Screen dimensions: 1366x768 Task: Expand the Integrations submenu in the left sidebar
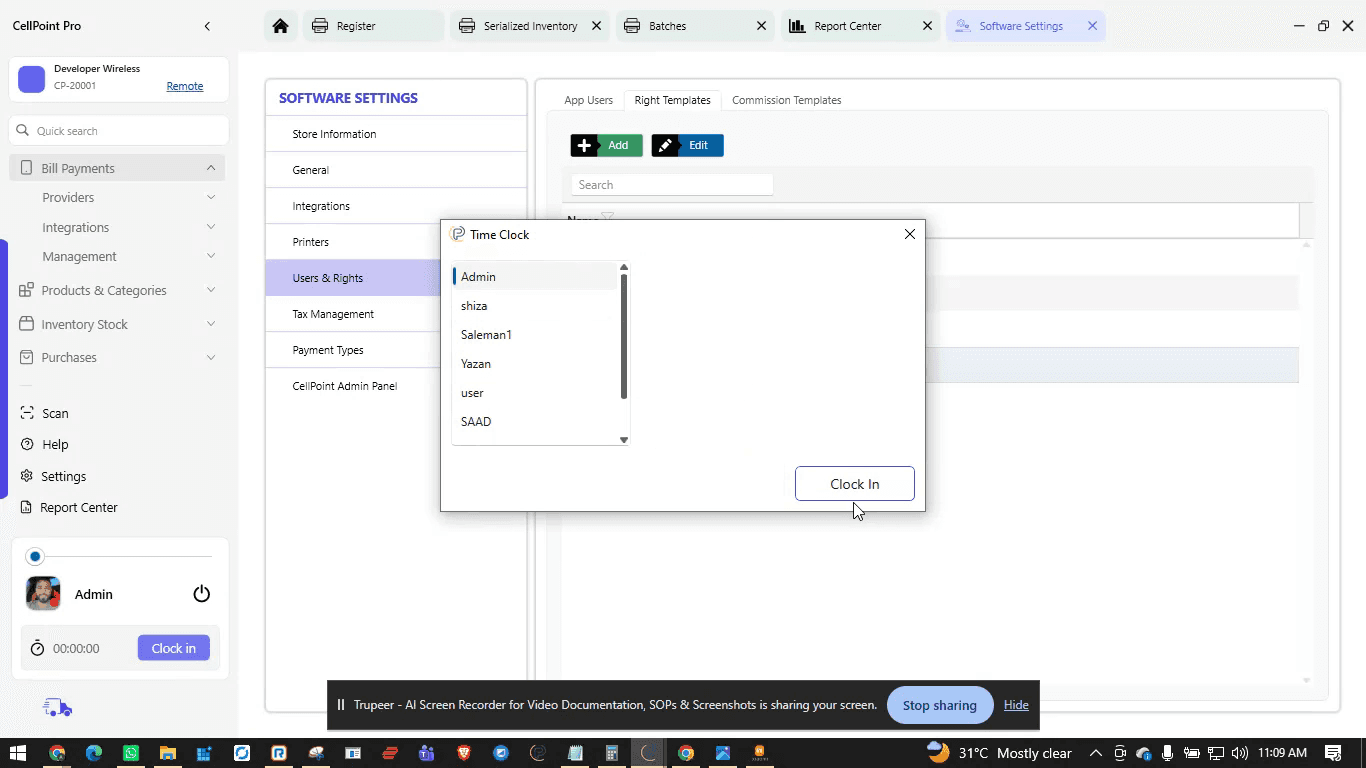pyautogui.click(x=211, y=227)
